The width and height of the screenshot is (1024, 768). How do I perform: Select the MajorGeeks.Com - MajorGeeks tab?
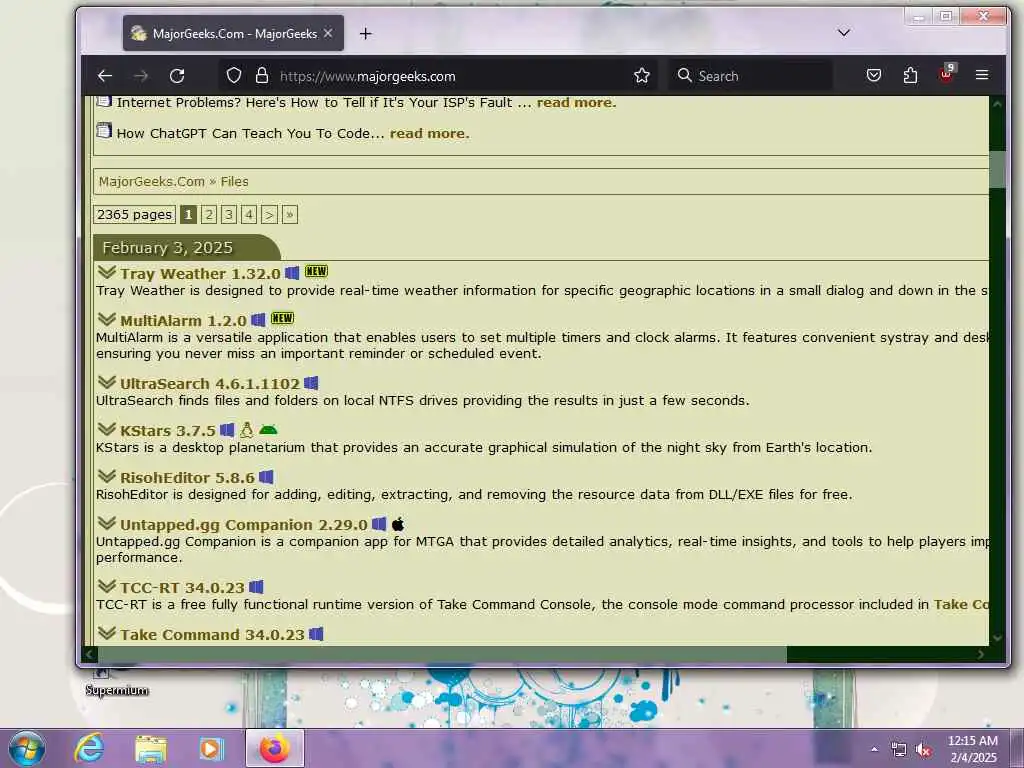coord(233,33)
